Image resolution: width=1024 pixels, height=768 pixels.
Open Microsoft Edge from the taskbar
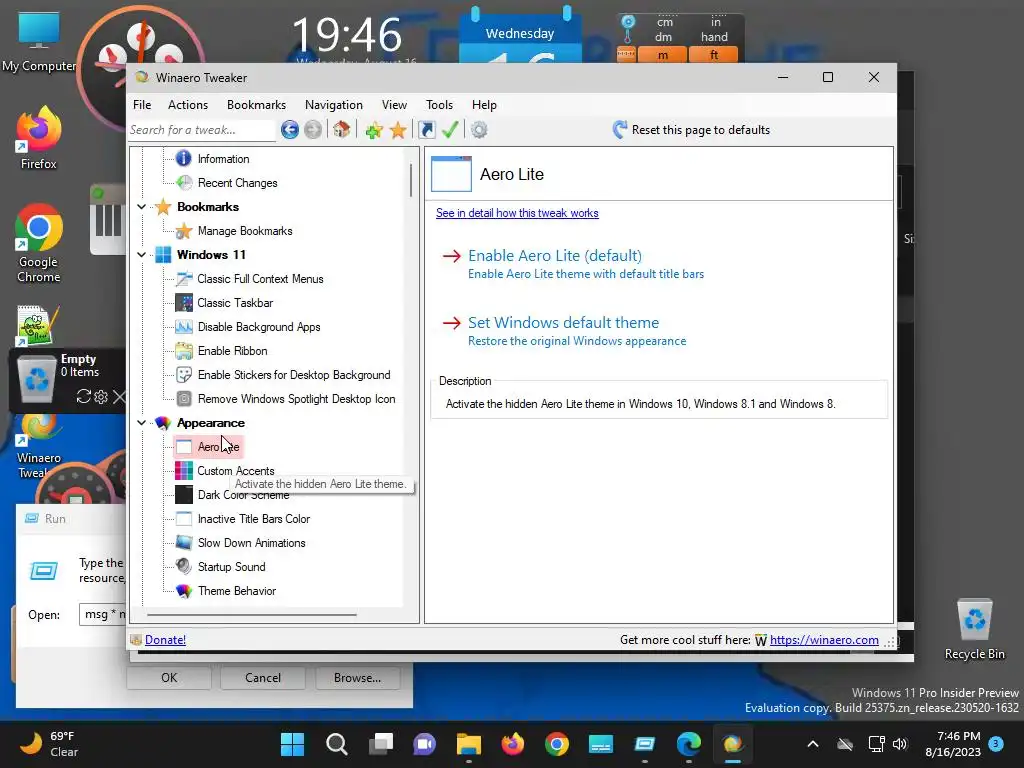688,744
